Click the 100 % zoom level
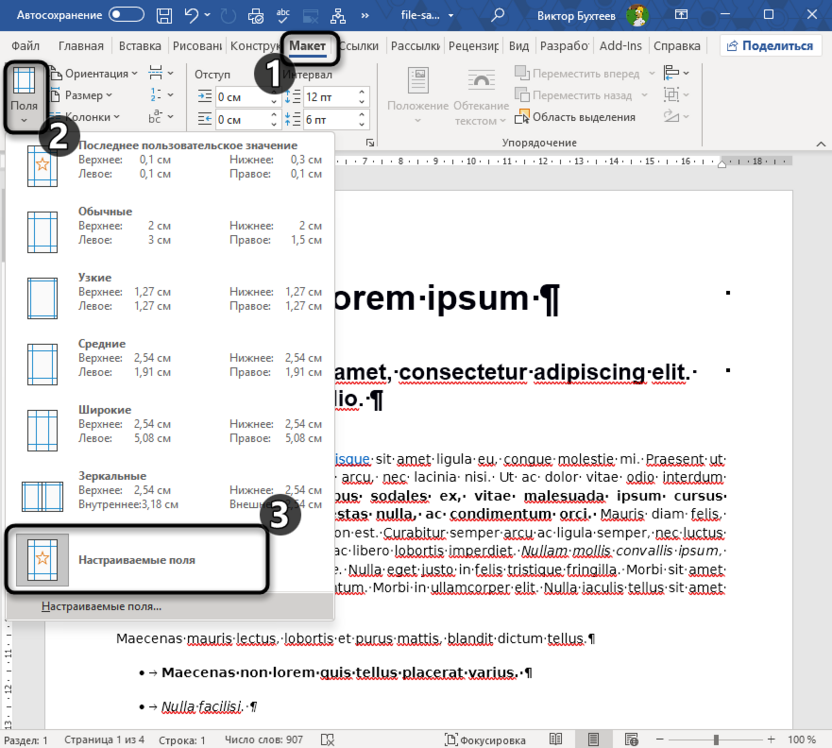Viewport: 832px width, 748px height. tap(802, 740)
